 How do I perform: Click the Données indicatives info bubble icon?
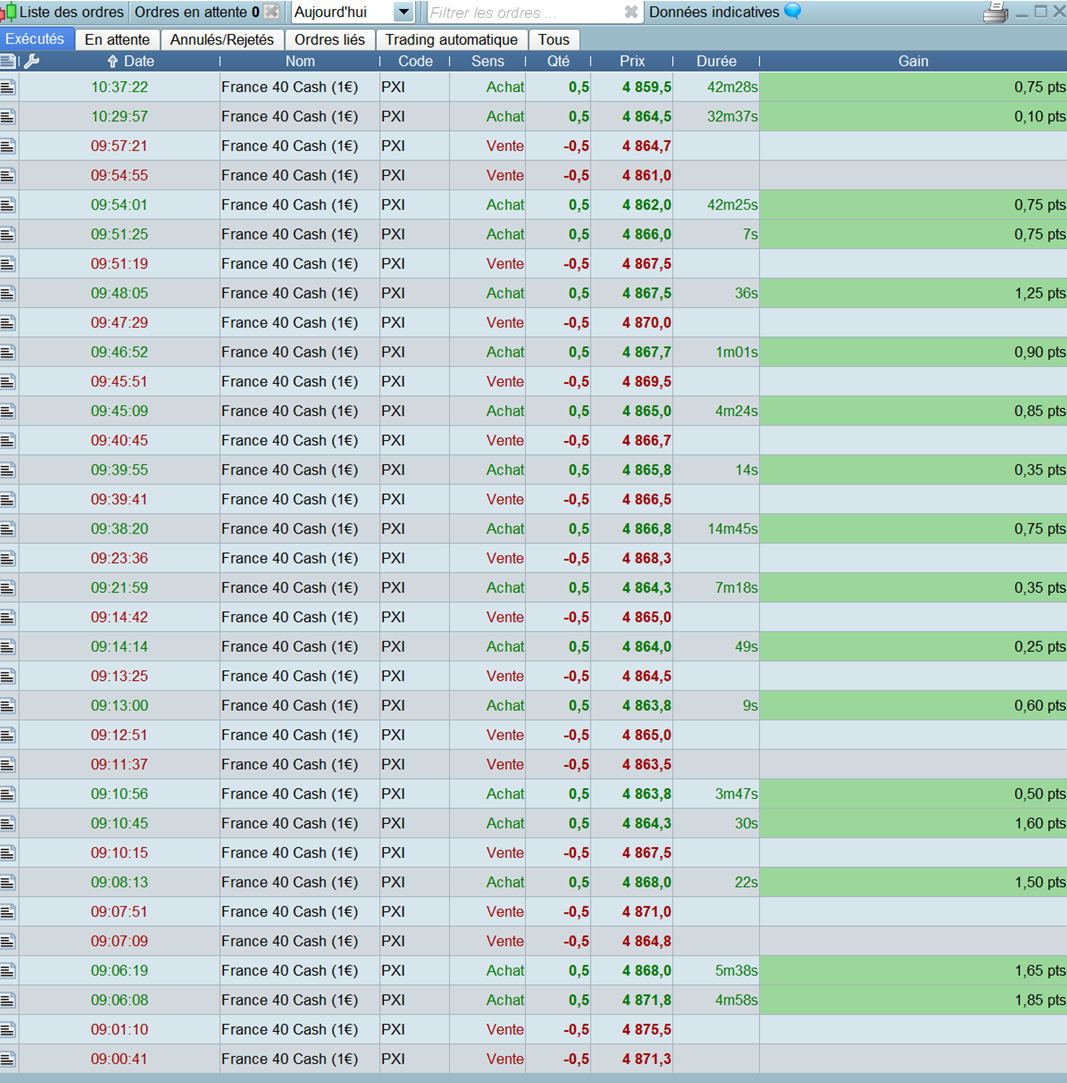click(793, 11)
